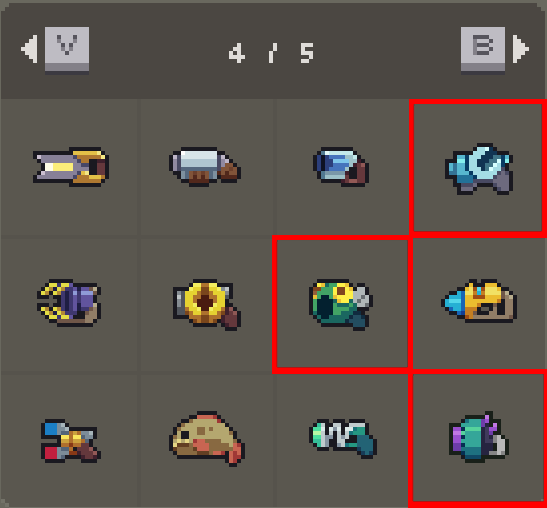Go to next page with right arrow

coord(521,49)
